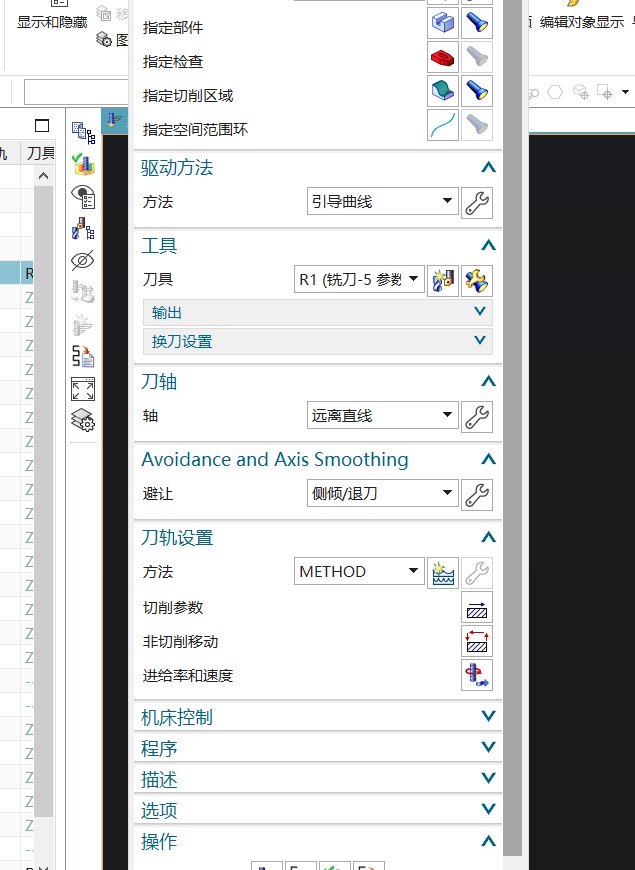This screenshot has height=870, width=635.
Task: Click the 刀具 column header in navigator
Action: click(41, 153)
